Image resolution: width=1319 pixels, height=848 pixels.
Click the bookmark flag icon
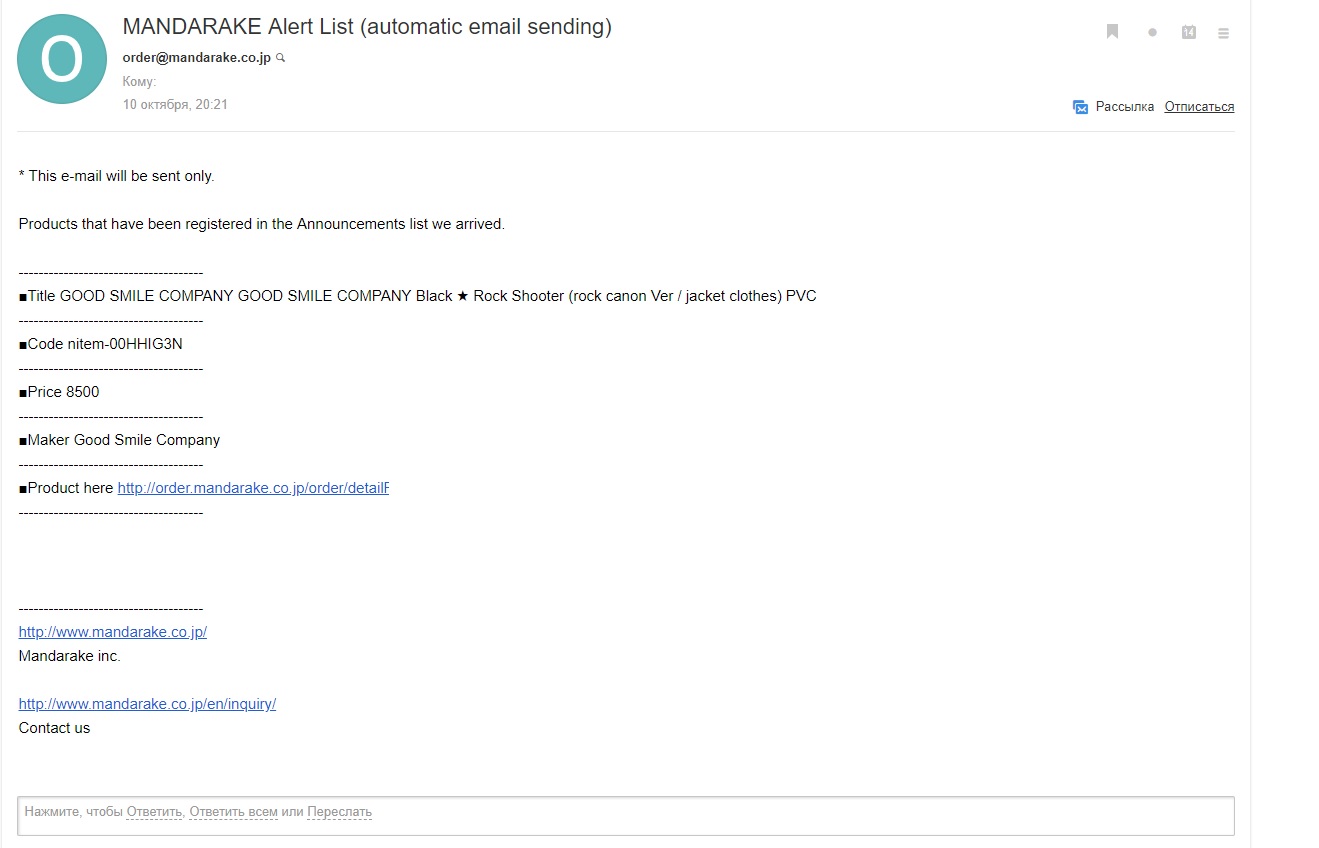(x=1112, y=32)
